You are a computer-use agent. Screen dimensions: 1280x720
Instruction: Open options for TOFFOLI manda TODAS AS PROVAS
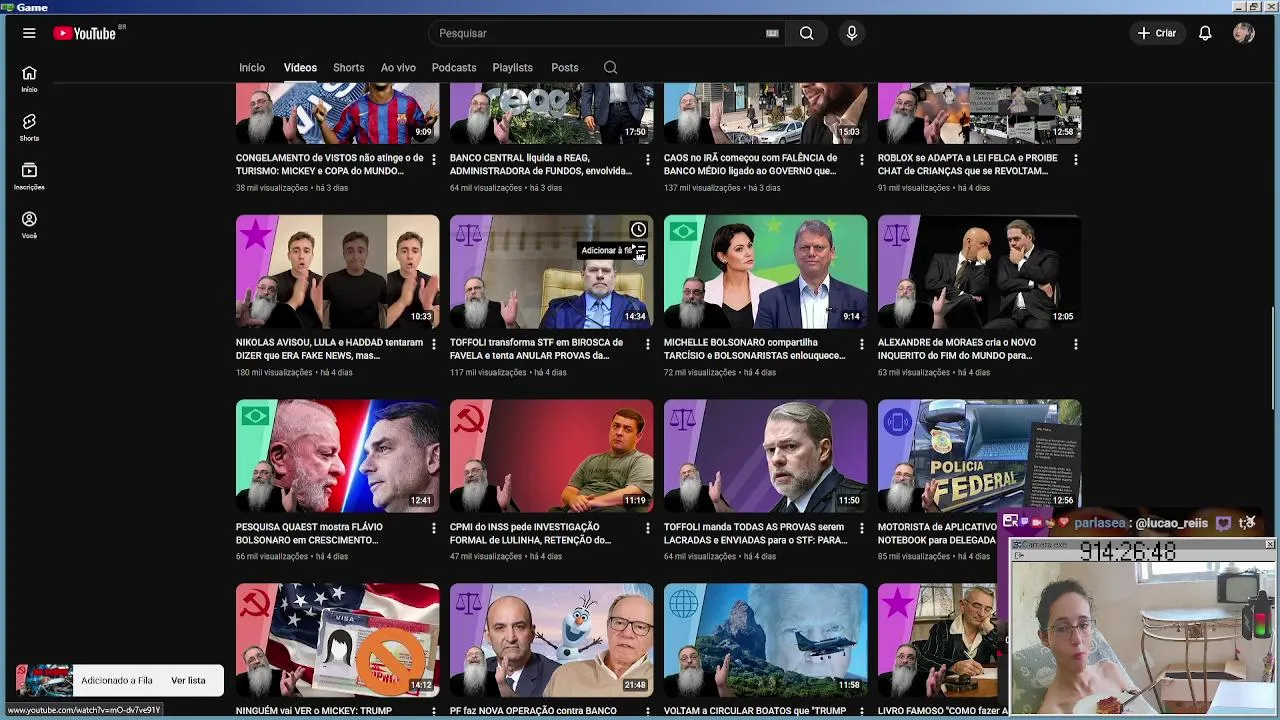click(x=861, y=528)
